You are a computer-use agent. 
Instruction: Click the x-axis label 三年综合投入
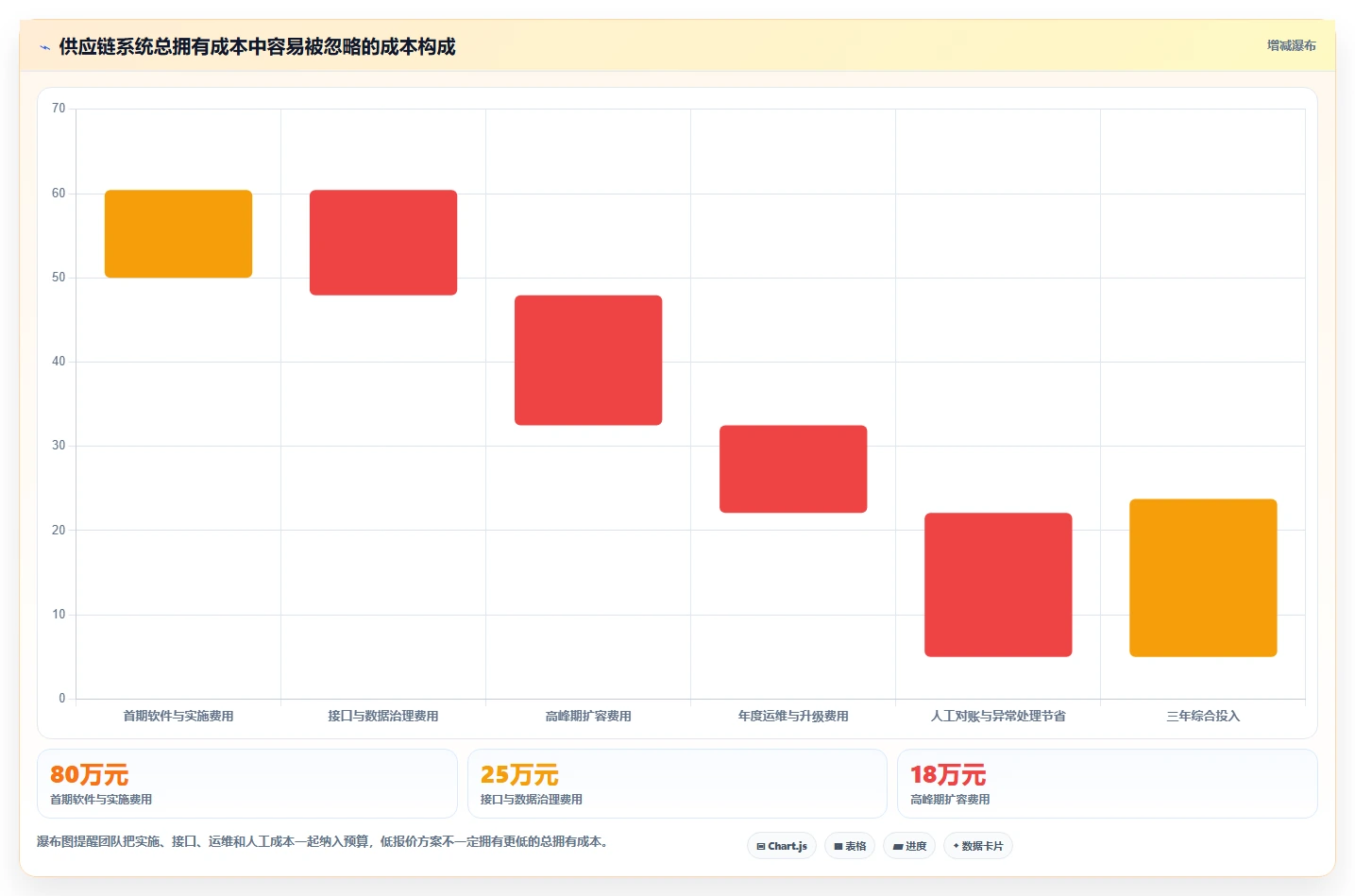[x=1203, y=716]
